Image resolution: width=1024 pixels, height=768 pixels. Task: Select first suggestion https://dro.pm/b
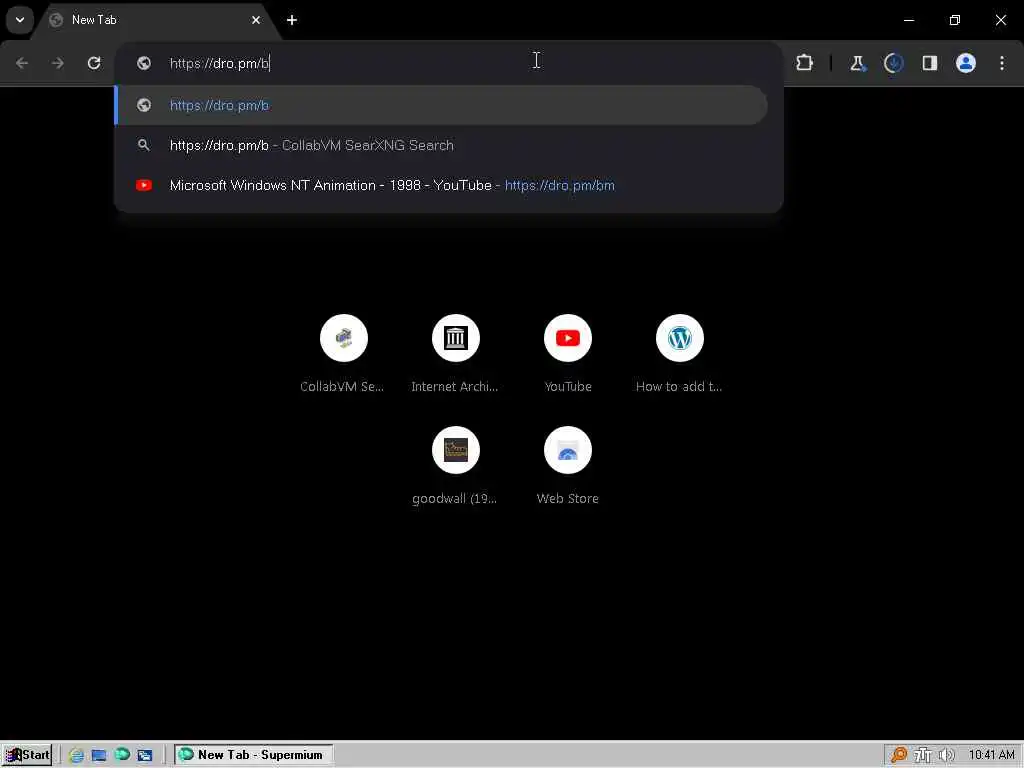pos(441,105)
